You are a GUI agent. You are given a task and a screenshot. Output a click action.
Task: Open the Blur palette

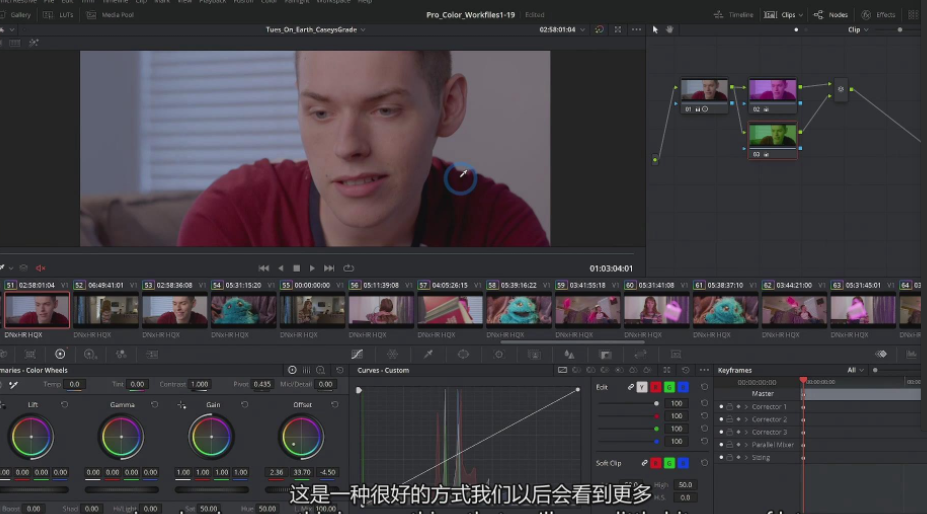(x=569, y=354)
